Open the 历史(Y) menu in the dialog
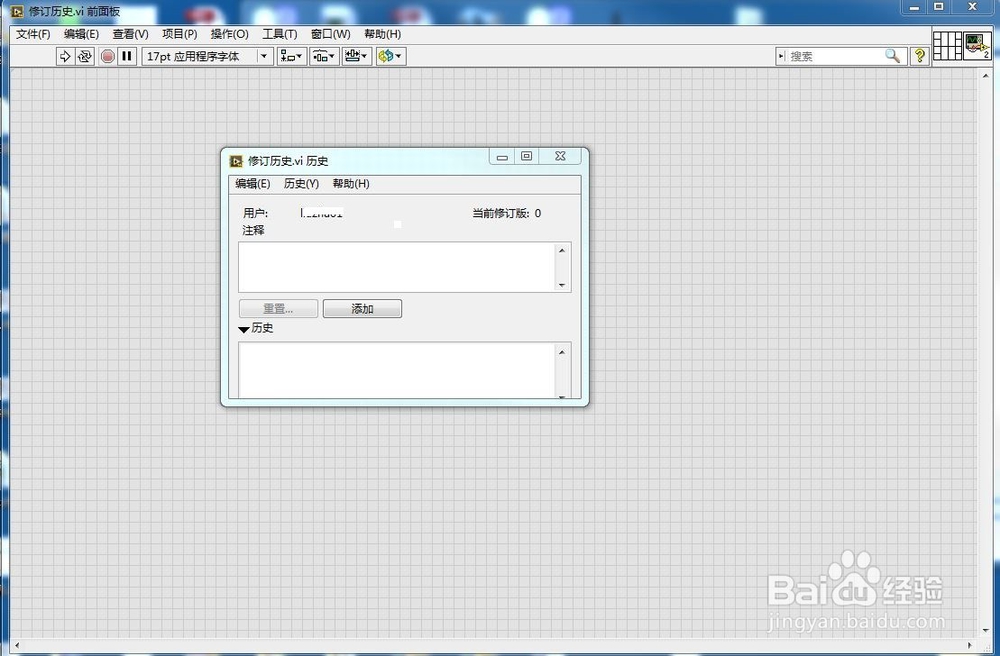 point(300,183)
